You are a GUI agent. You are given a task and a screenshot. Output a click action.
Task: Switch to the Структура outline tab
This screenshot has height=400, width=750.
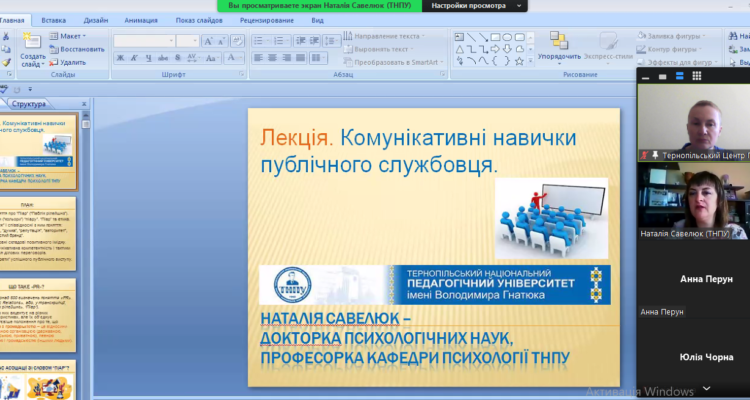point(29,104)
